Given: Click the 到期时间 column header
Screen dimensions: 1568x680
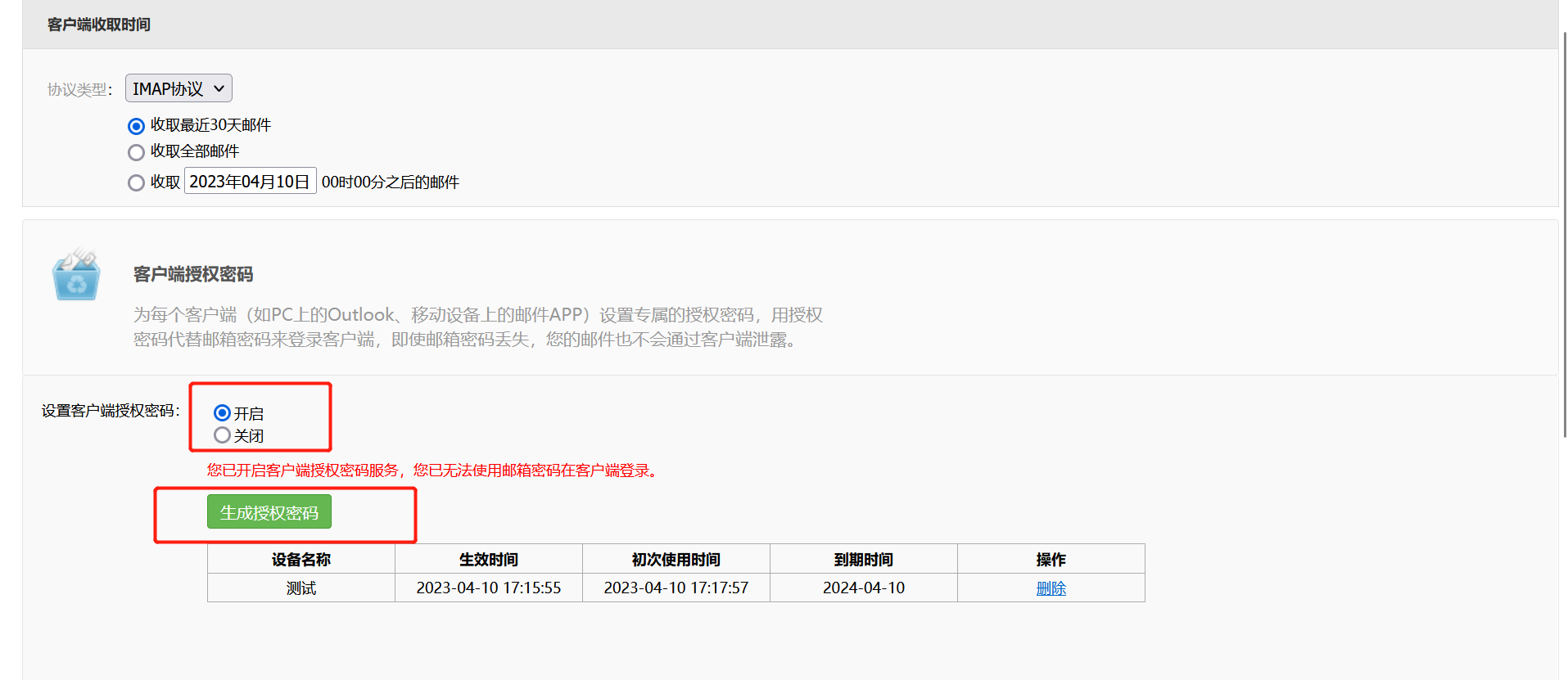Looking at the screenshot, I should point(863,560).
